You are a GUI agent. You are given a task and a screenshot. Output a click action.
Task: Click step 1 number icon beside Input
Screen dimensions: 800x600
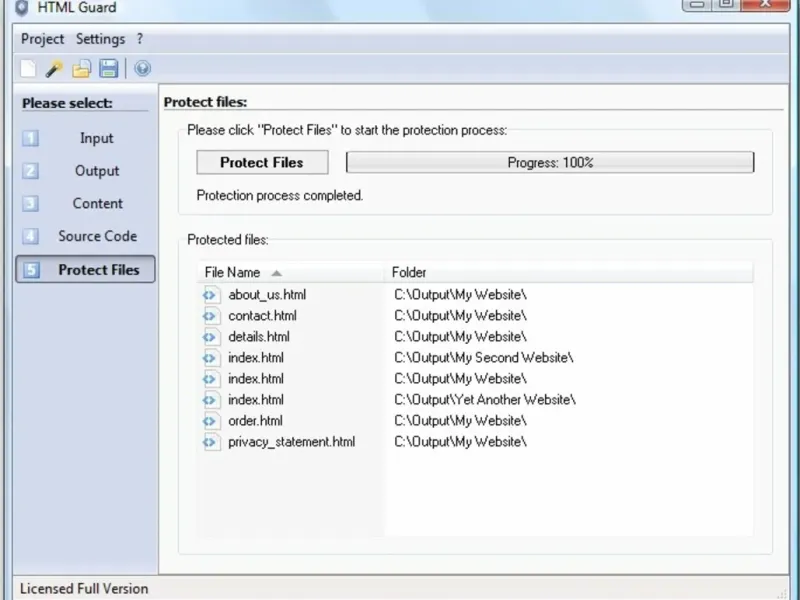pyautogui.click(x=30, y=138)
